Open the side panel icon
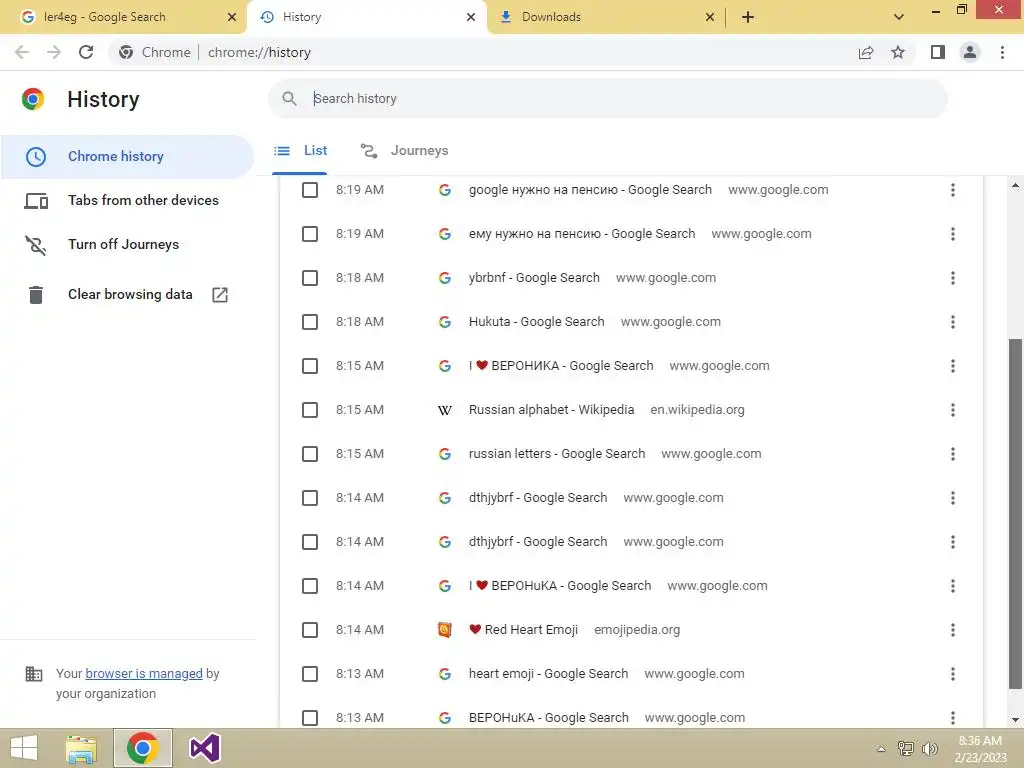The height and width of the screenshot is (768, 1024). (938, 52)
